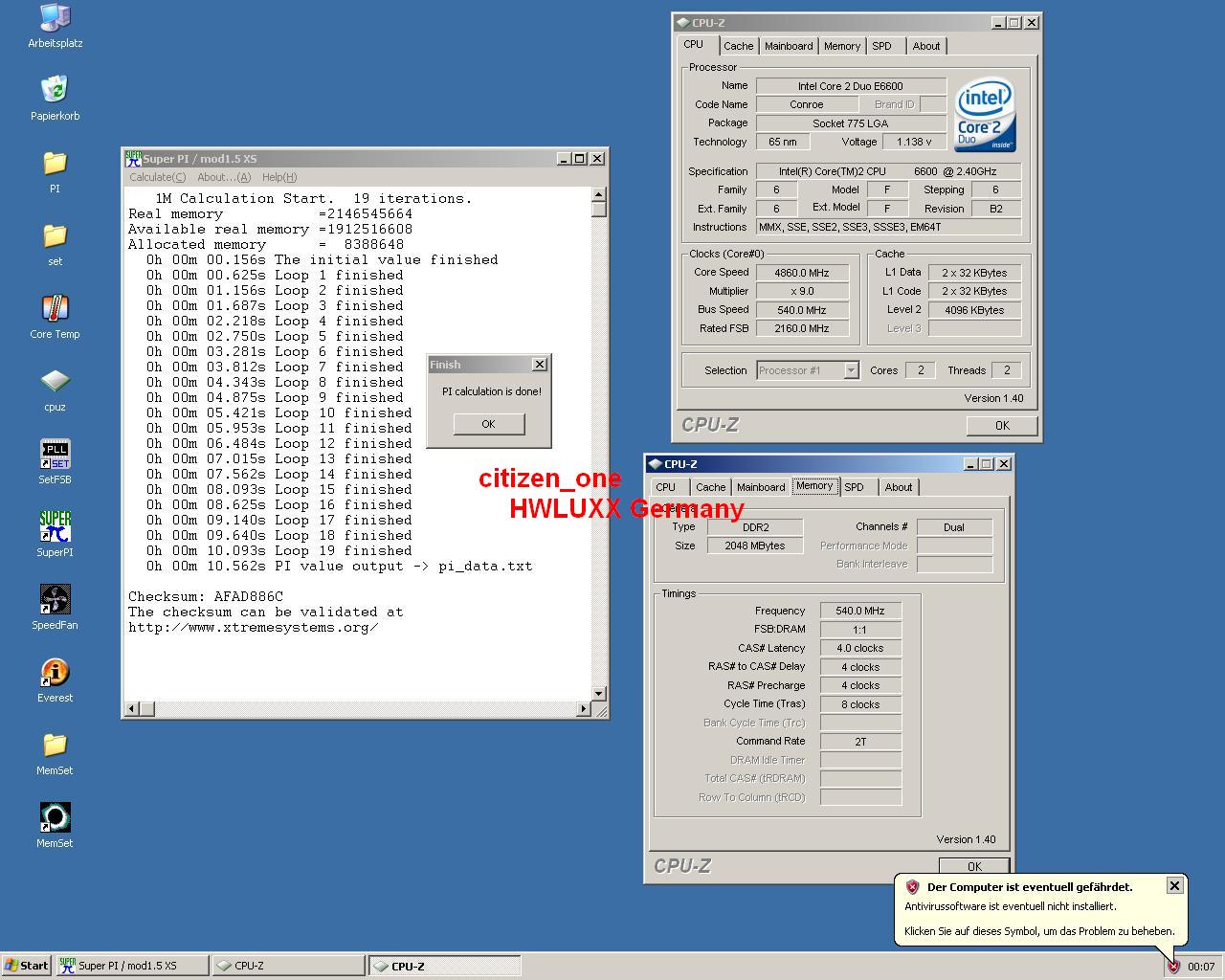Open the Papierkorb recycle bin icon

point(55,98)
